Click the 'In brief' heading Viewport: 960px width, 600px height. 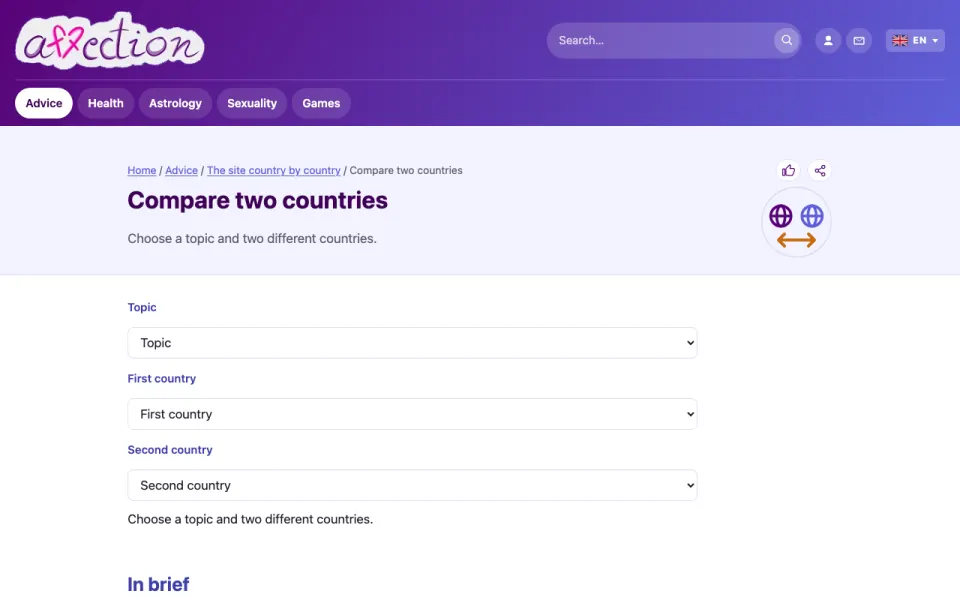tap(158, 584)
